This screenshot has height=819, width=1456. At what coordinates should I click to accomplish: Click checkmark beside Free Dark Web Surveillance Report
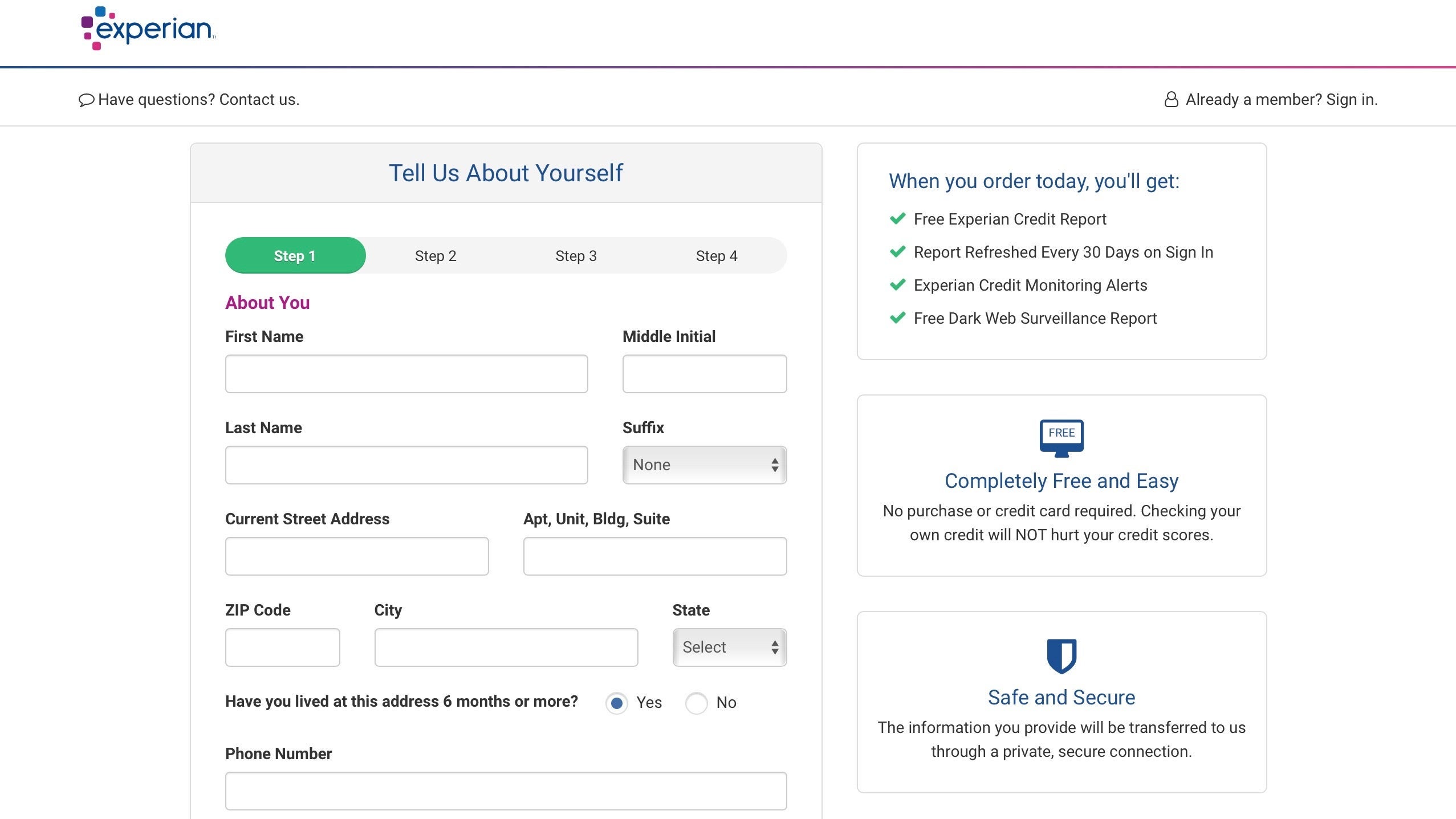897,318
